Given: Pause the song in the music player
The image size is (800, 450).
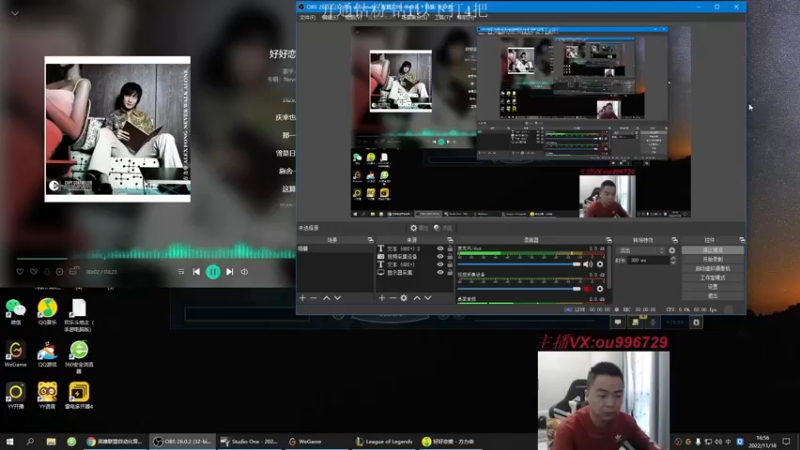Looking at the screenshot, I should click(x=213, y=272).
